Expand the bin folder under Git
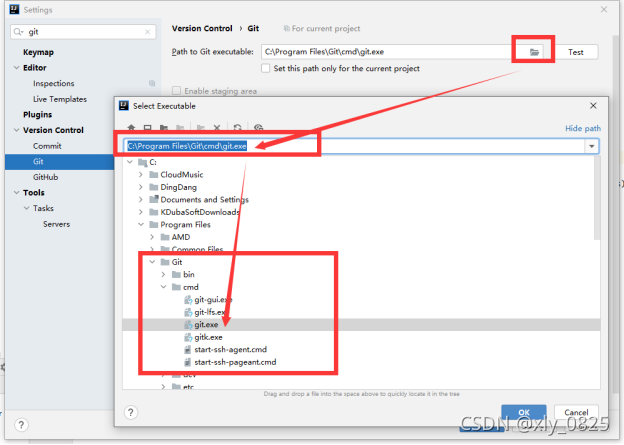624x445 pixels. tap(163, 275)
